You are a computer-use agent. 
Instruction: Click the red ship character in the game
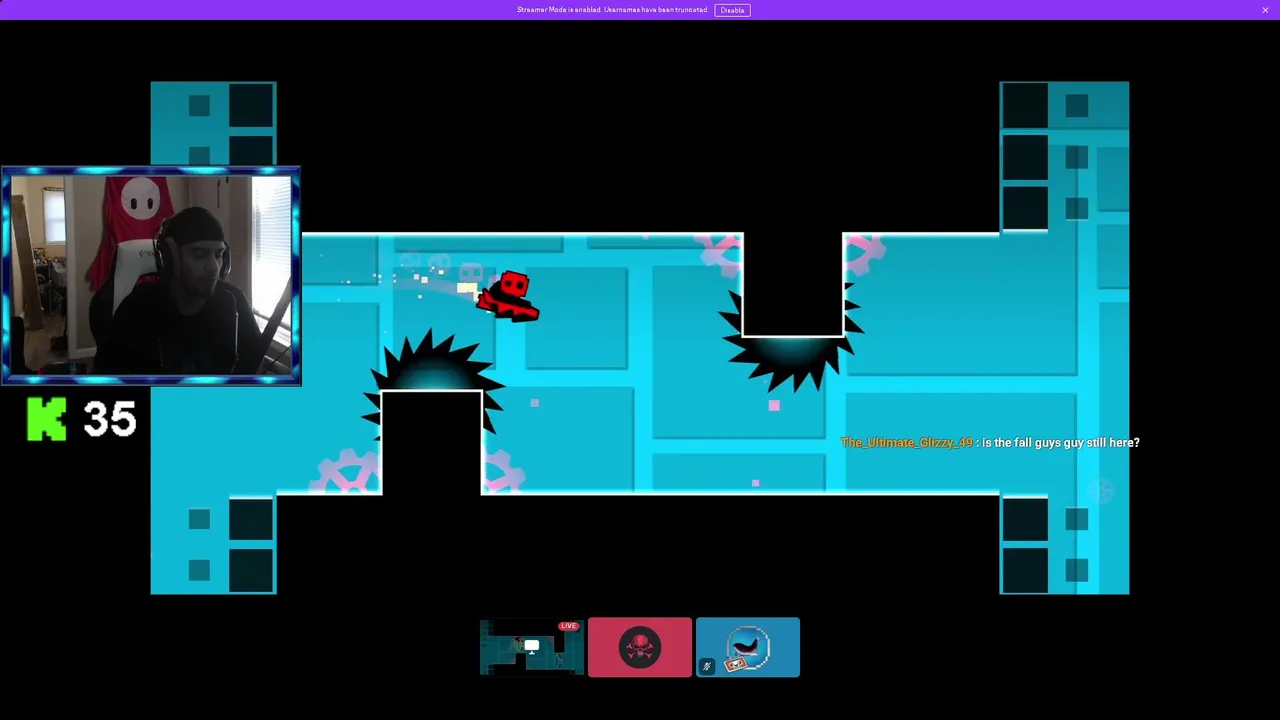(509, 297)
